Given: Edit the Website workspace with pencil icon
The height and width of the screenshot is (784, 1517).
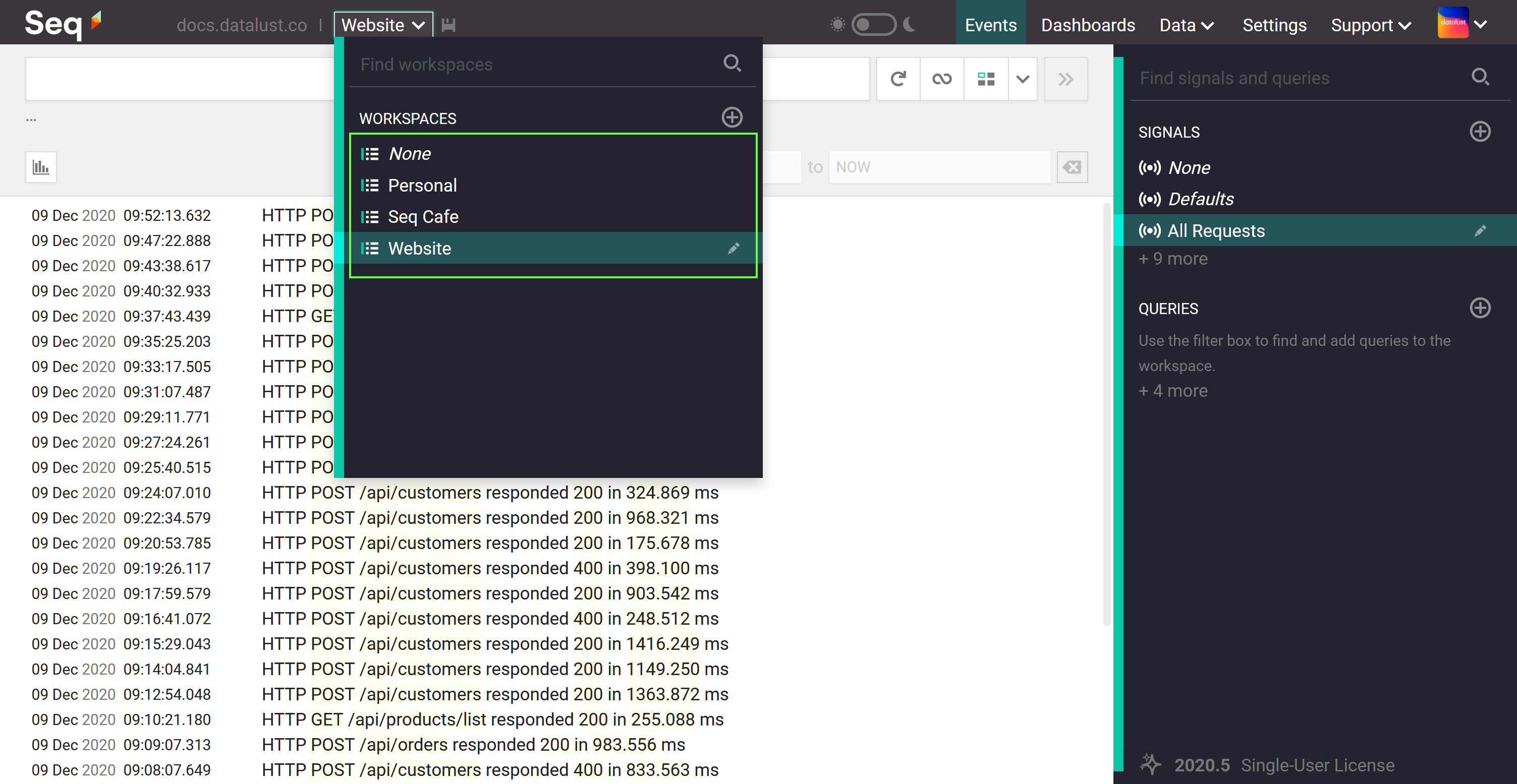Looking at the screenshot, I should 733,249.
